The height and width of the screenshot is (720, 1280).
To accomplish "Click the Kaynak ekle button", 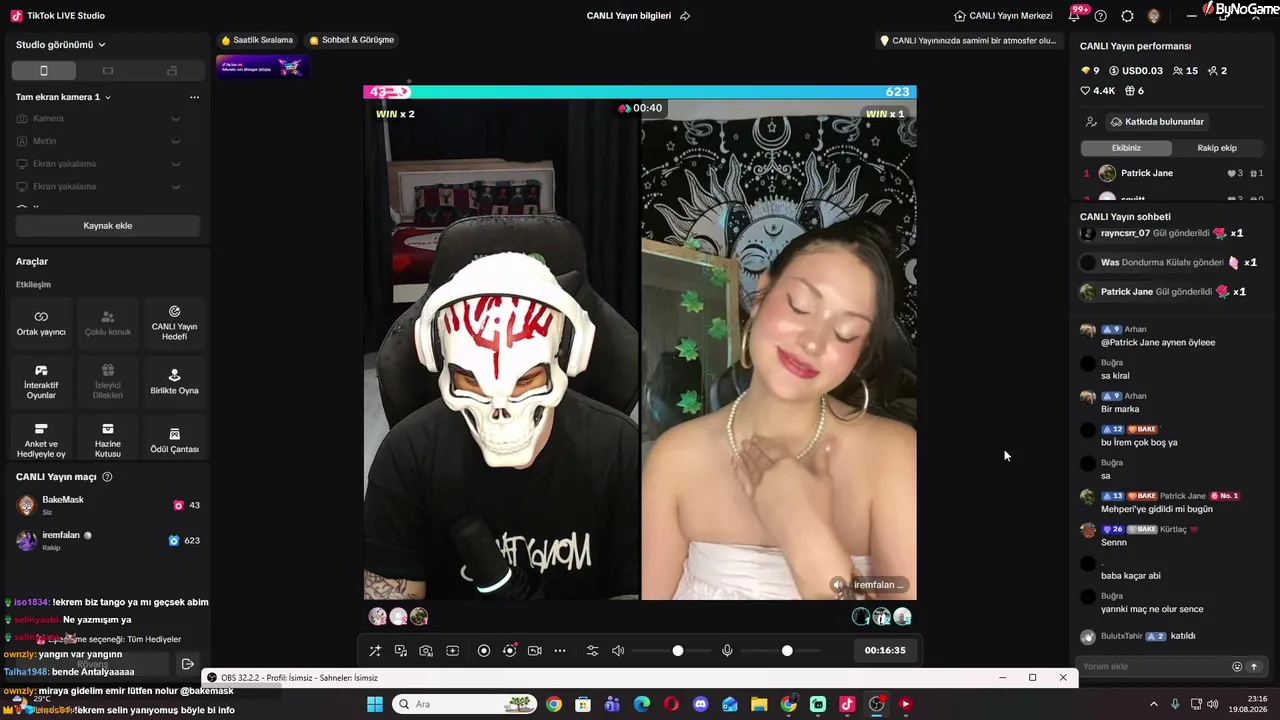I will pos(108,226).
